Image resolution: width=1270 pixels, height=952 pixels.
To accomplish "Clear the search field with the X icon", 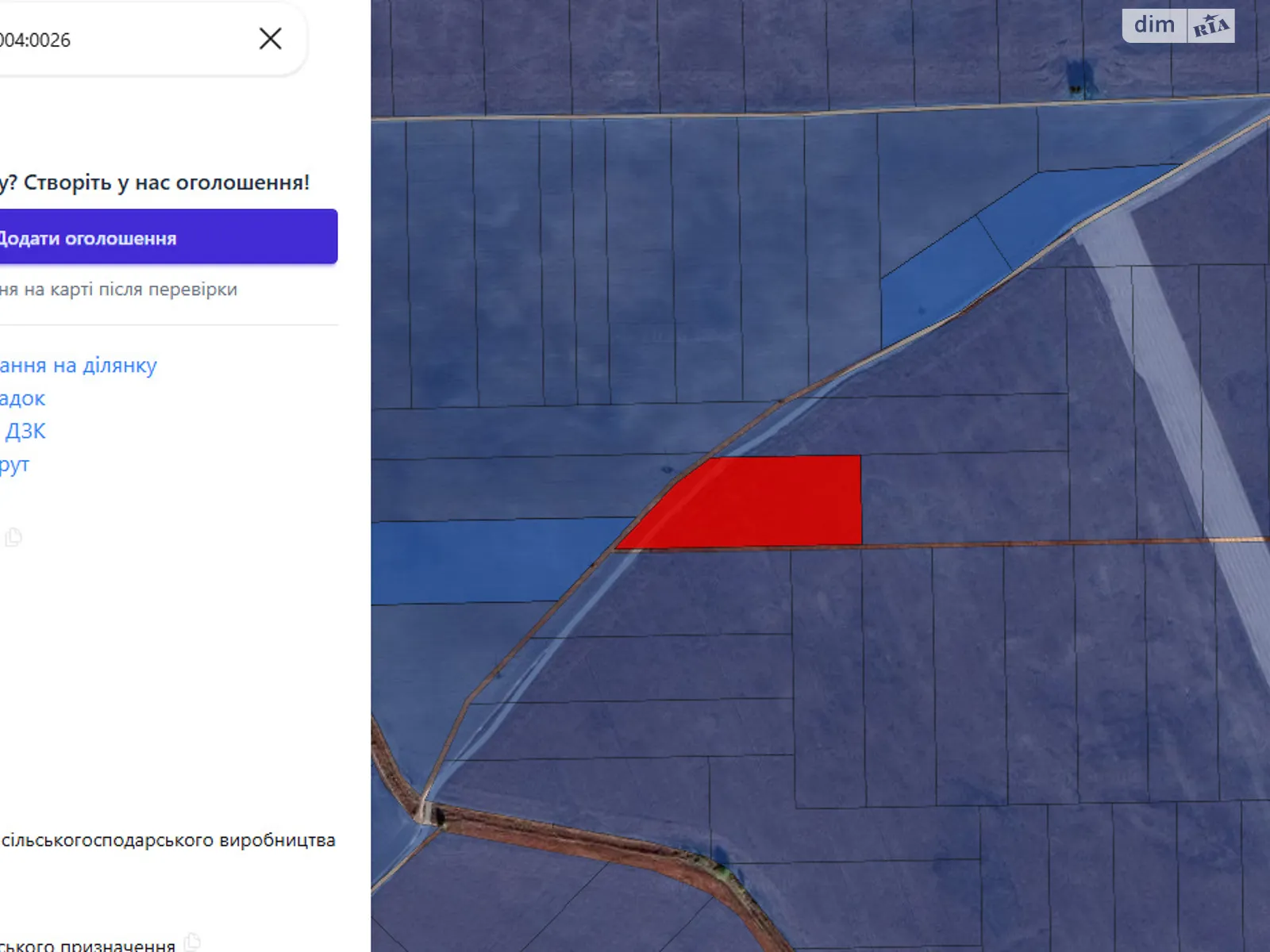I will tap(270, 39).
